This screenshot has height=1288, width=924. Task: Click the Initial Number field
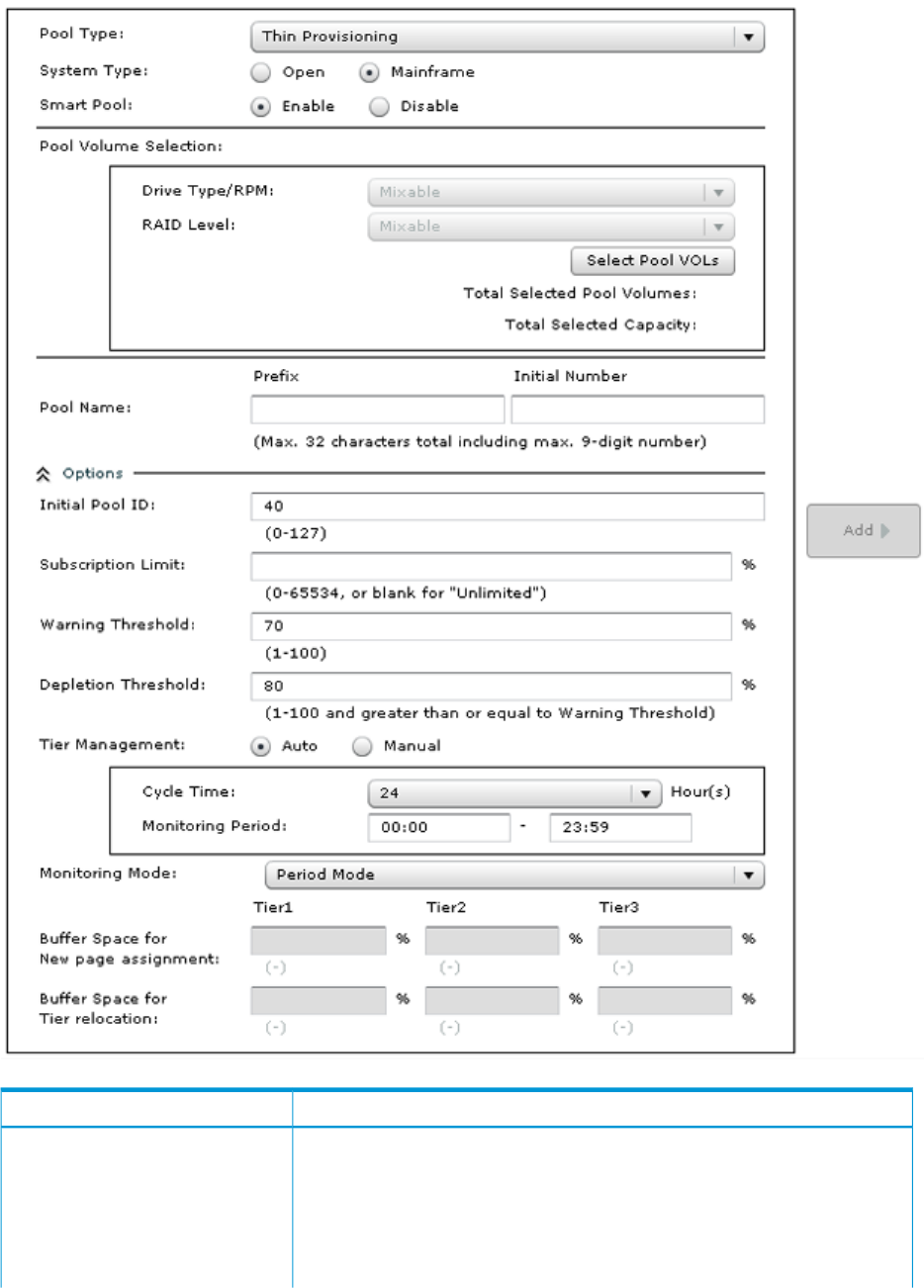coord(638,409)
